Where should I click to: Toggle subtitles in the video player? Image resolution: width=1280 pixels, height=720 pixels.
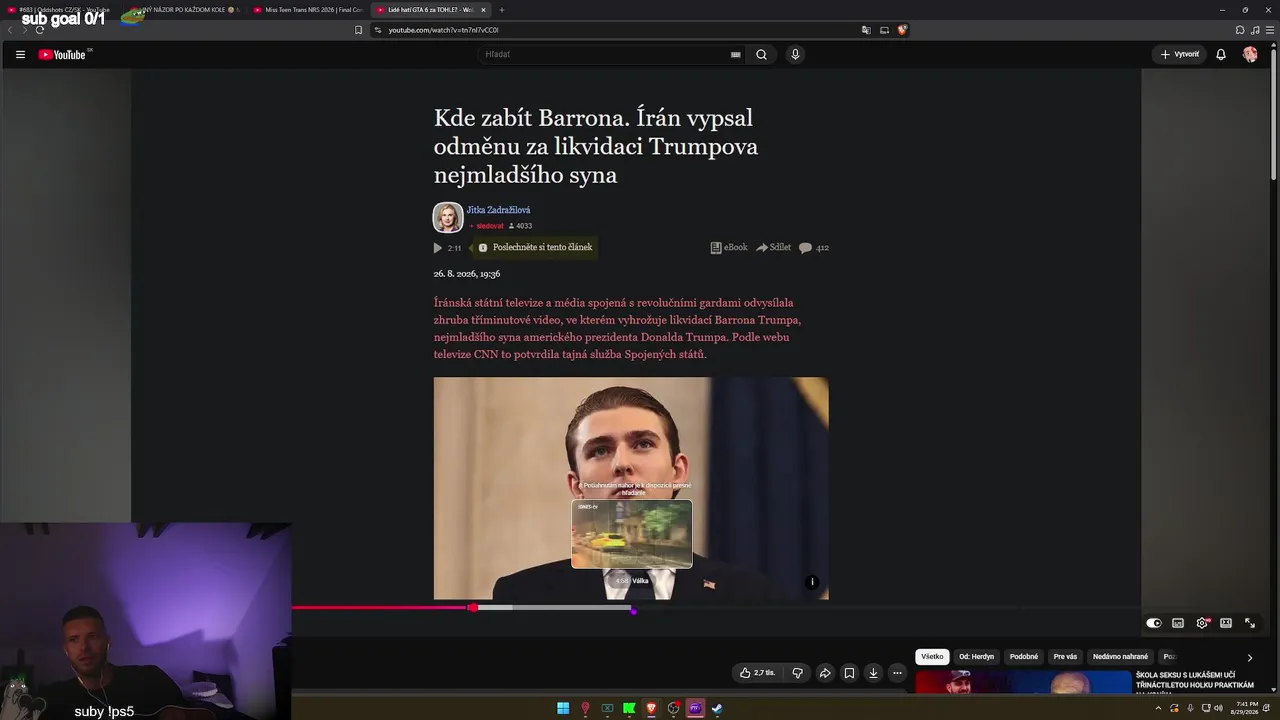pos(1178,623)
